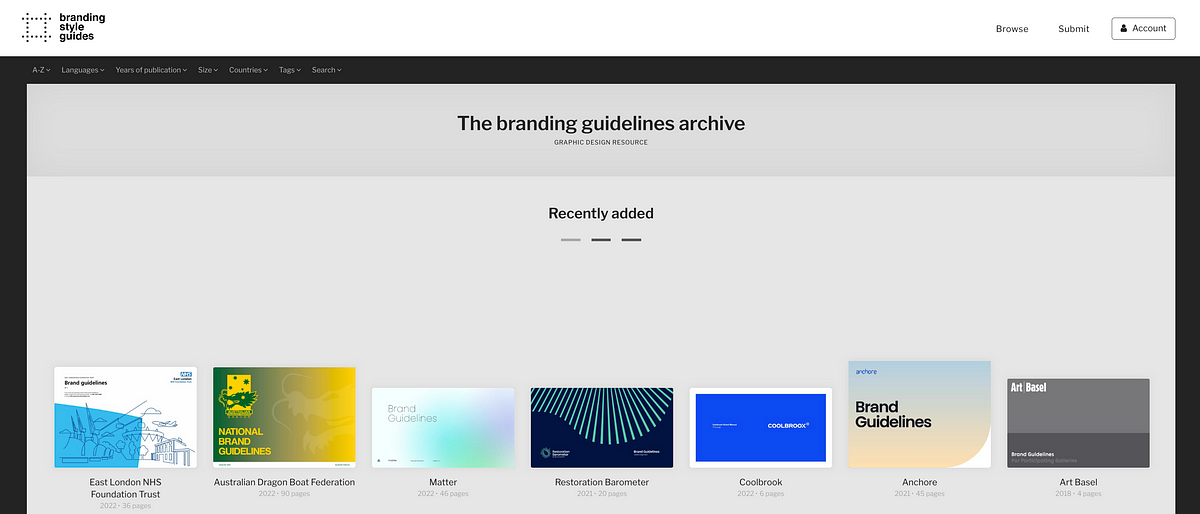Viewport: 1200px width, 514px height.
Task: Open the Art Basel grey cover thumbnail
Action: click(1078, 423)
